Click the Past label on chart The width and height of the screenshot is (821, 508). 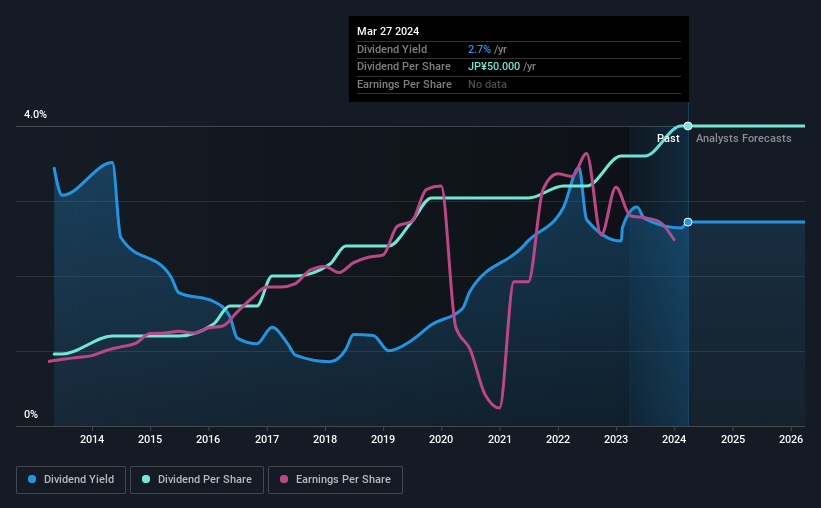coord(668,138)
